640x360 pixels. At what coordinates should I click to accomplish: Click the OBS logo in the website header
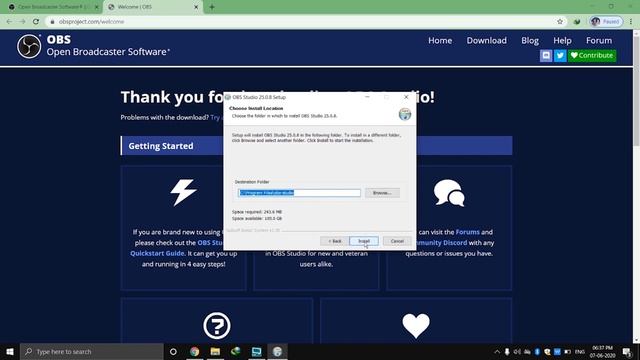point(29,46)
